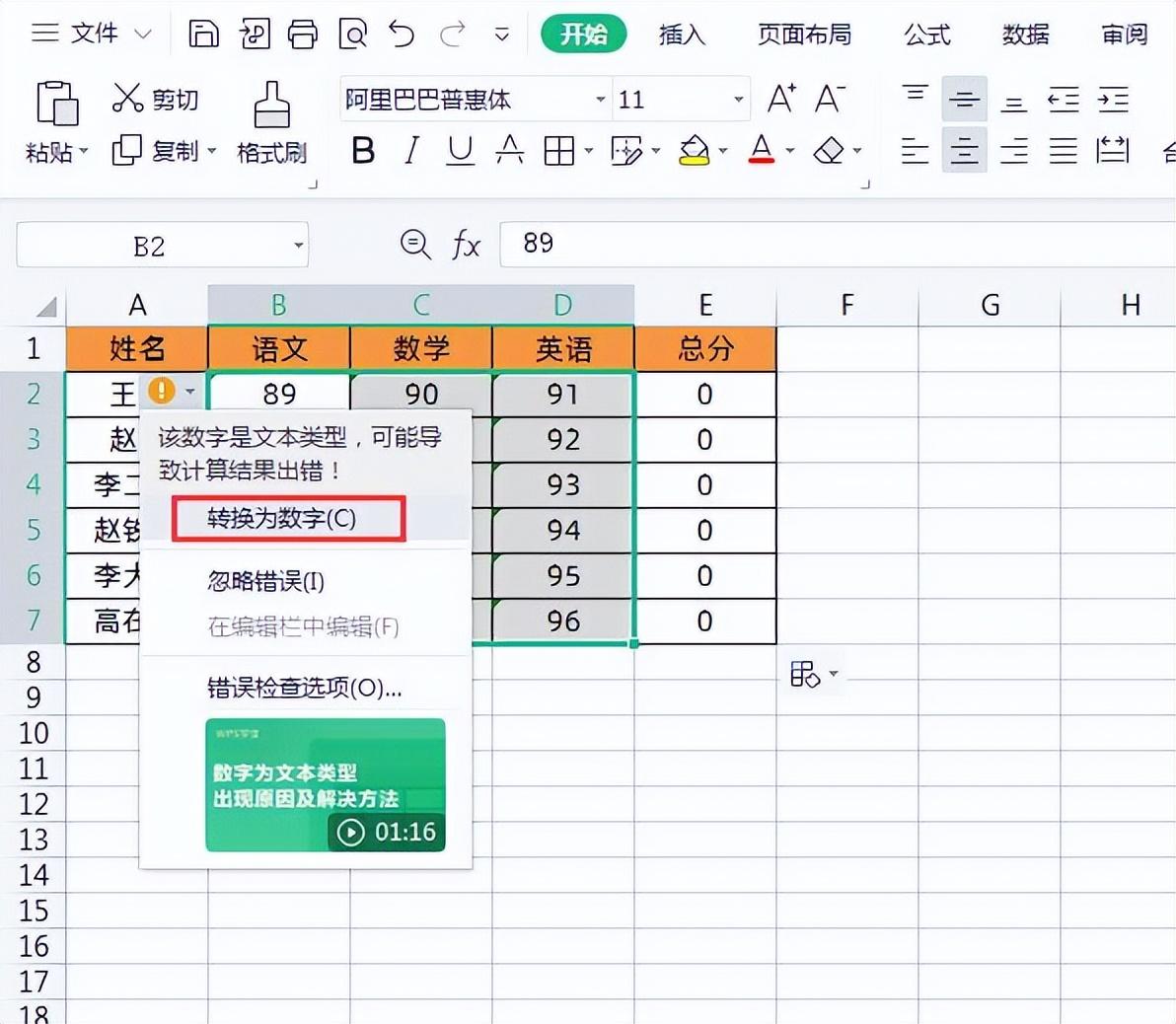Apply the red font color A
The image size is (1176, 1024).
762,150
